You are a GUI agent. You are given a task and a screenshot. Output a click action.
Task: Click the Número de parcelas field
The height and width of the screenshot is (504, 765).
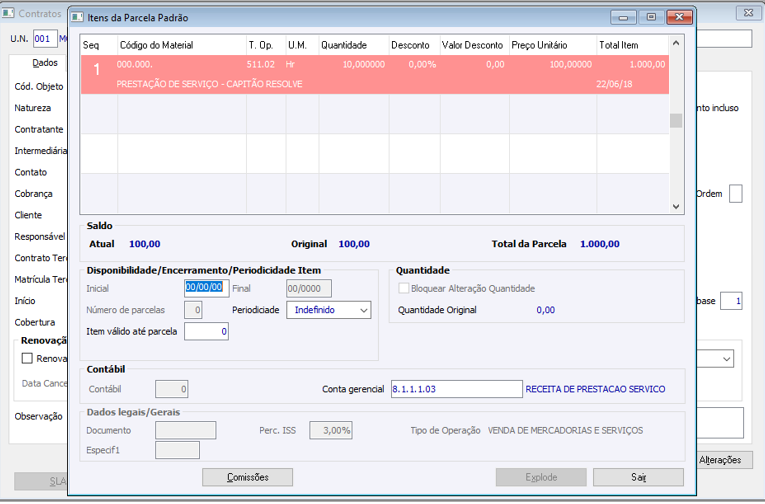coord(193,310)
